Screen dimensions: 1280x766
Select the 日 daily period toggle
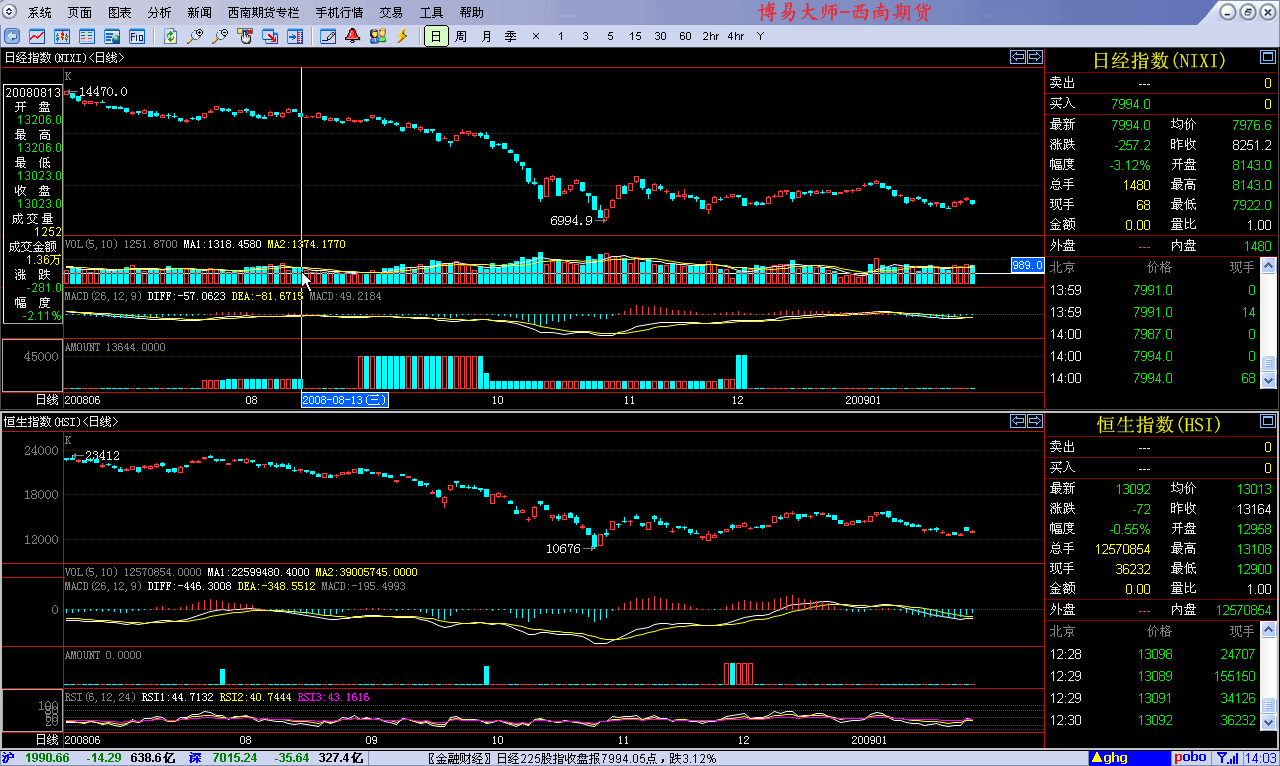436,36
